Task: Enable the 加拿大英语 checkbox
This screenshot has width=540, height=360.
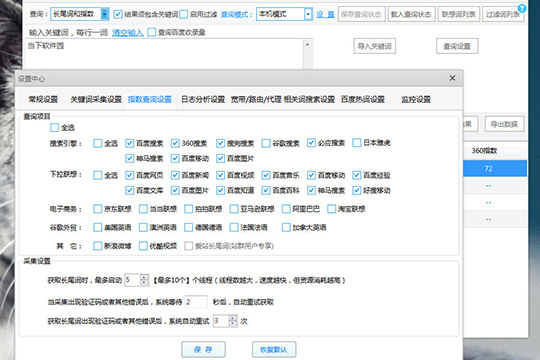Action: [286, 227]
